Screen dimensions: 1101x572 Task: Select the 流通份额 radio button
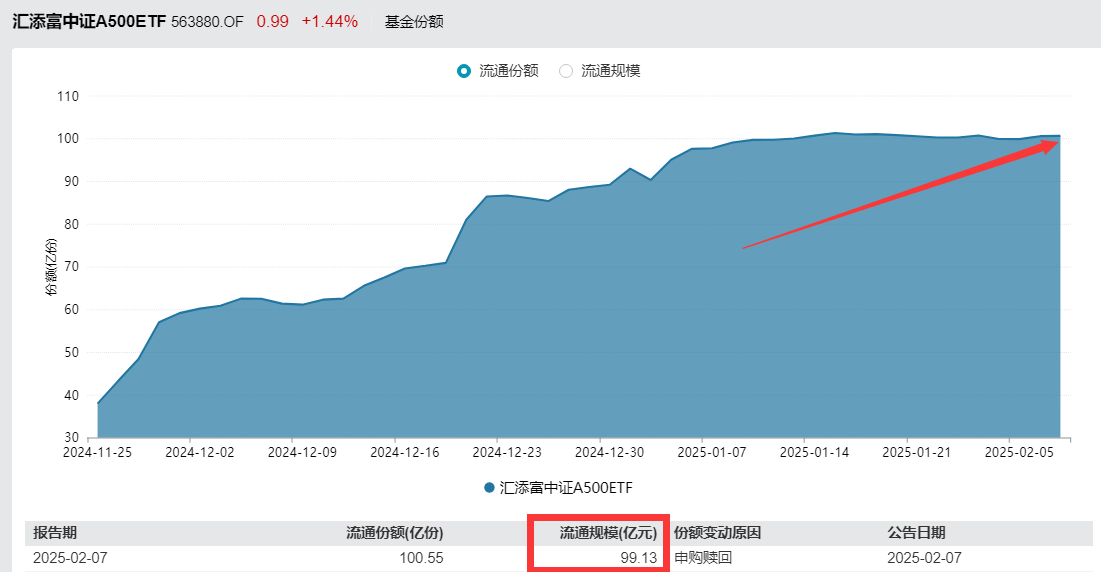463,71
